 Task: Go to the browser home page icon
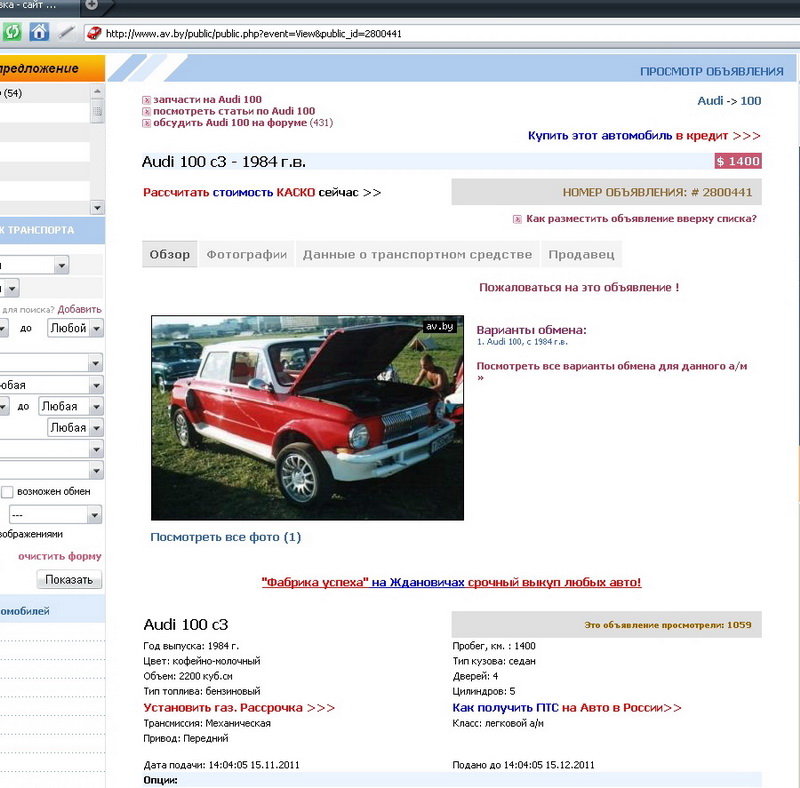point(39,32)
